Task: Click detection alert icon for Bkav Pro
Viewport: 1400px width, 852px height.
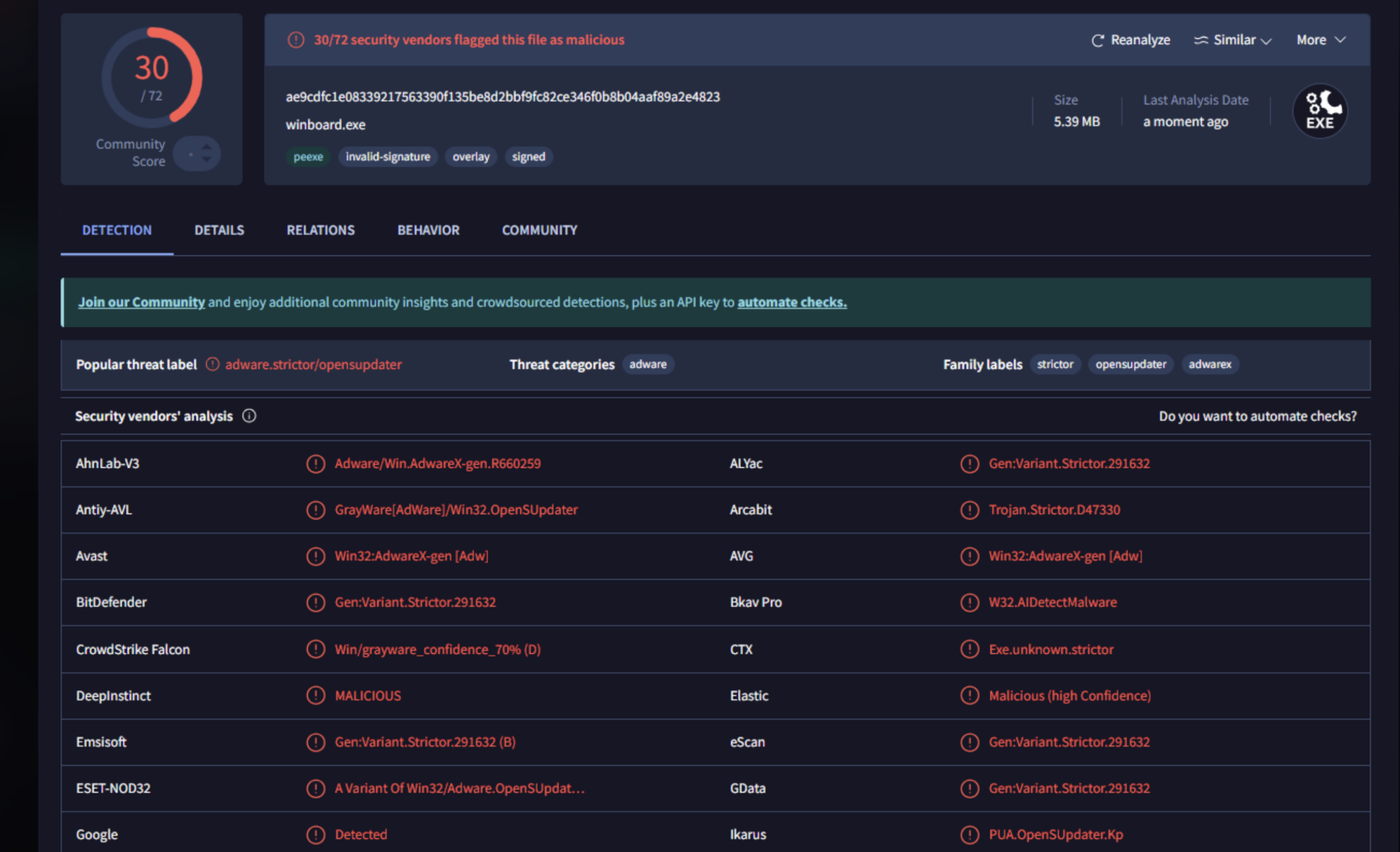Action: click(969, 602)
